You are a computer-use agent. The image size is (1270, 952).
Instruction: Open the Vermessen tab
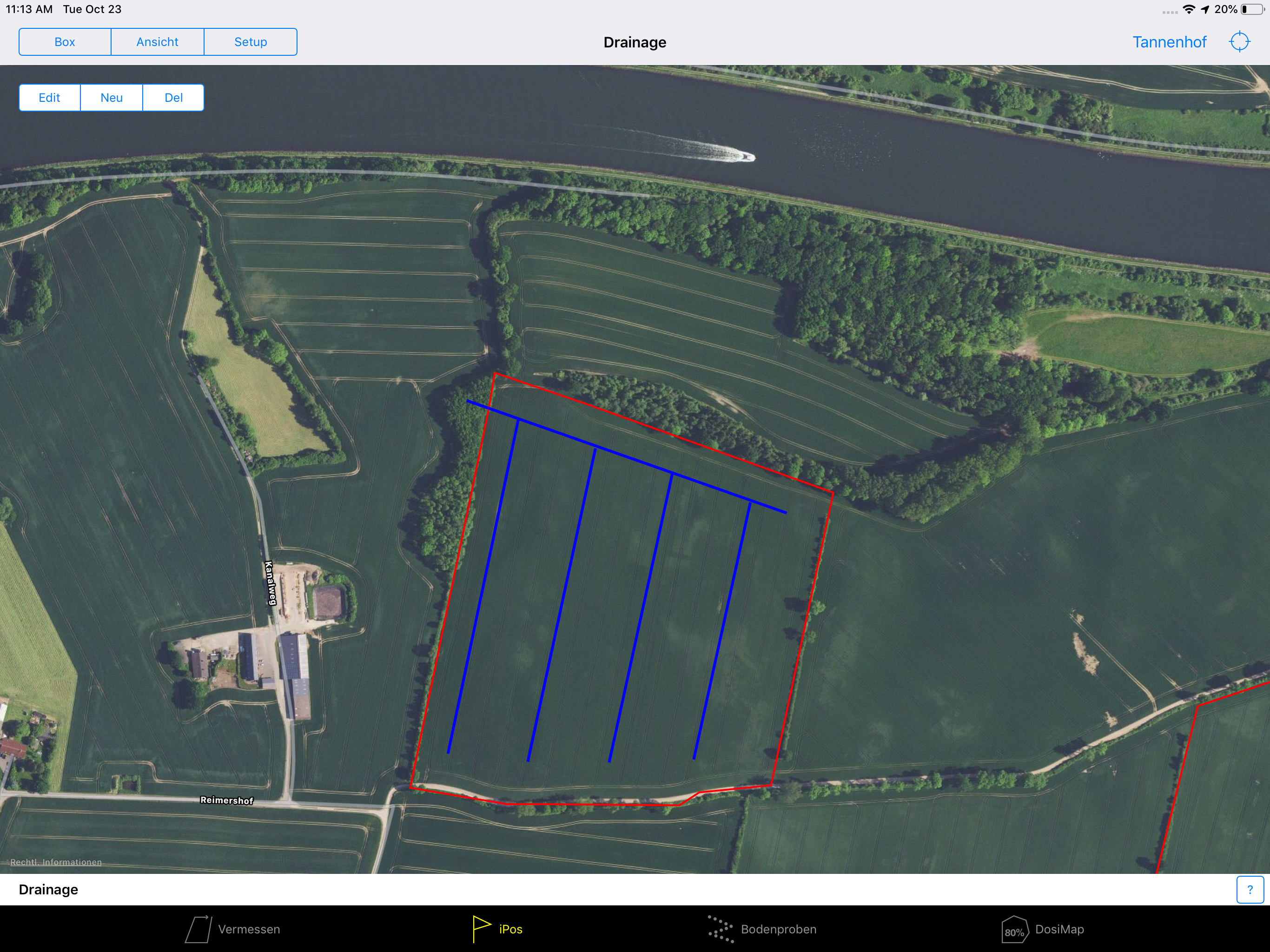coord(249,929)
